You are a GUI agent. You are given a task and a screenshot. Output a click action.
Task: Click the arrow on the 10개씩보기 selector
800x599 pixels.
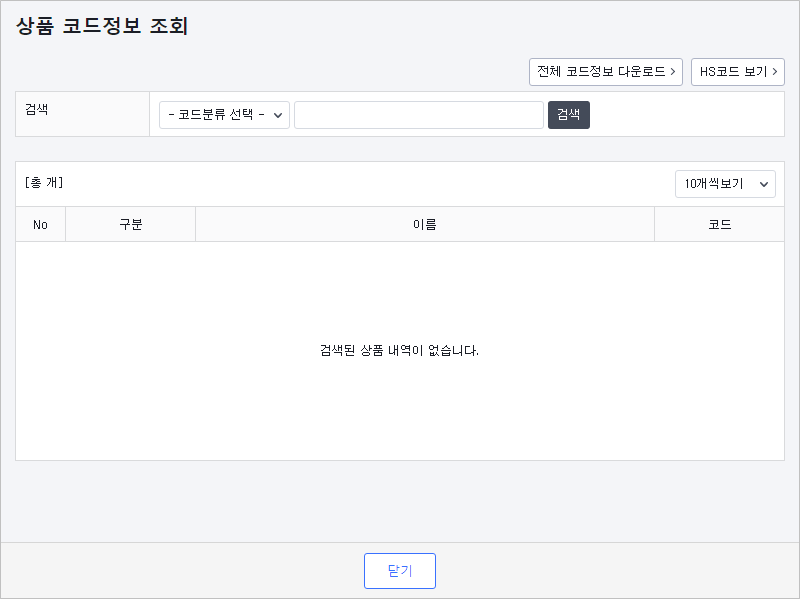coord(764,185)
